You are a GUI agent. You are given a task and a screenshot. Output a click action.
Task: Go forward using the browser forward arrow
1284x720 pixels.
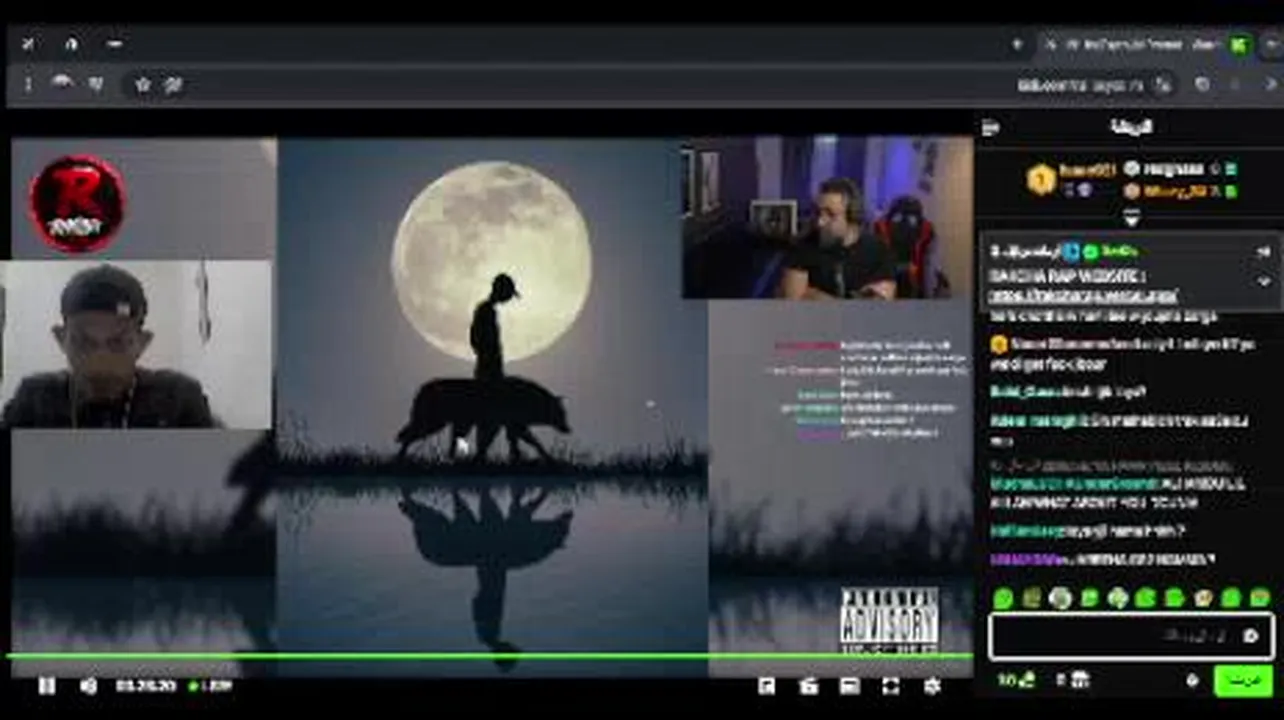[x=1237, y=86]
